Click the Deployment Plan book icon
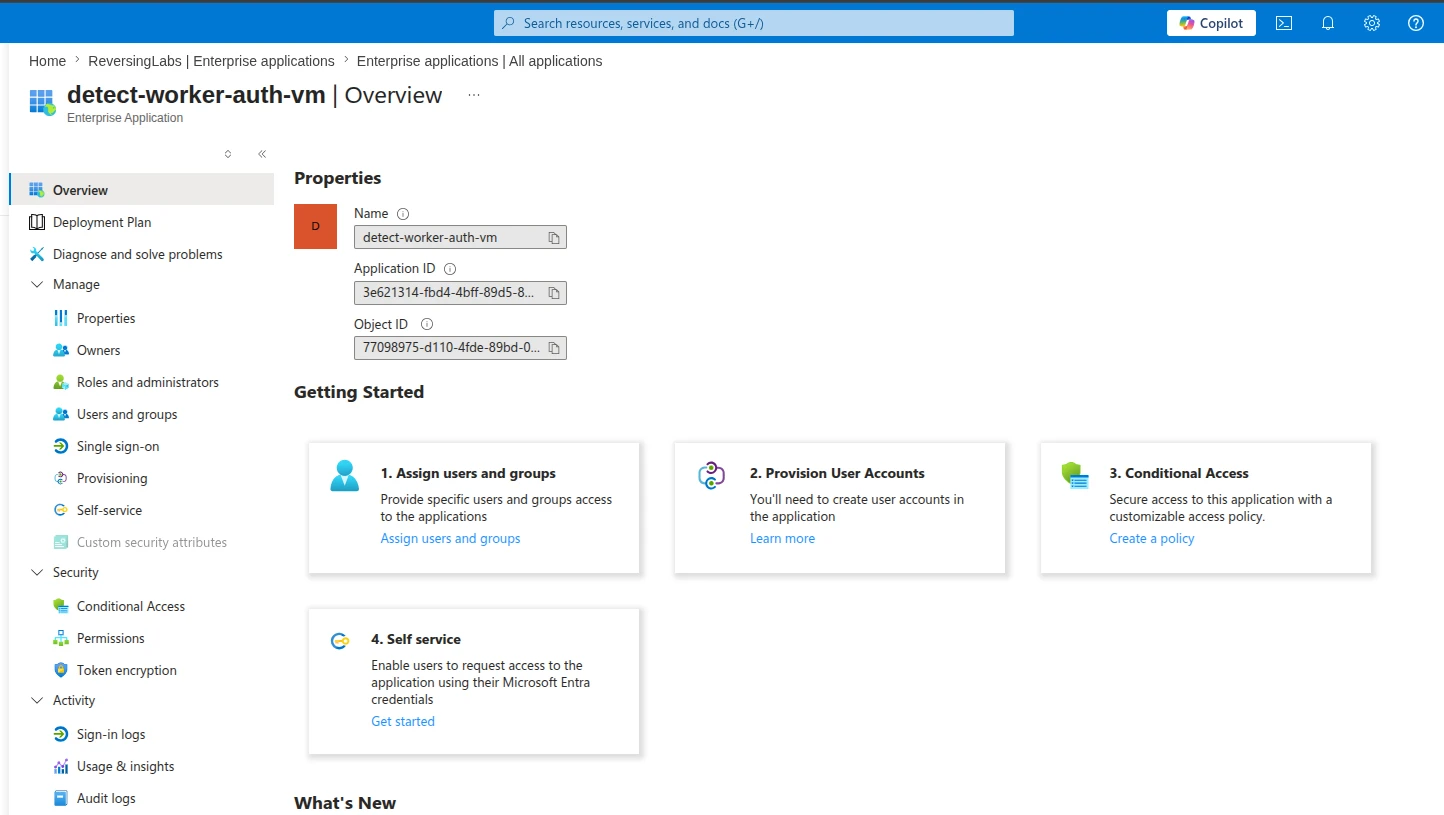This screenshot has height=815, width=1444. point(37,222)
